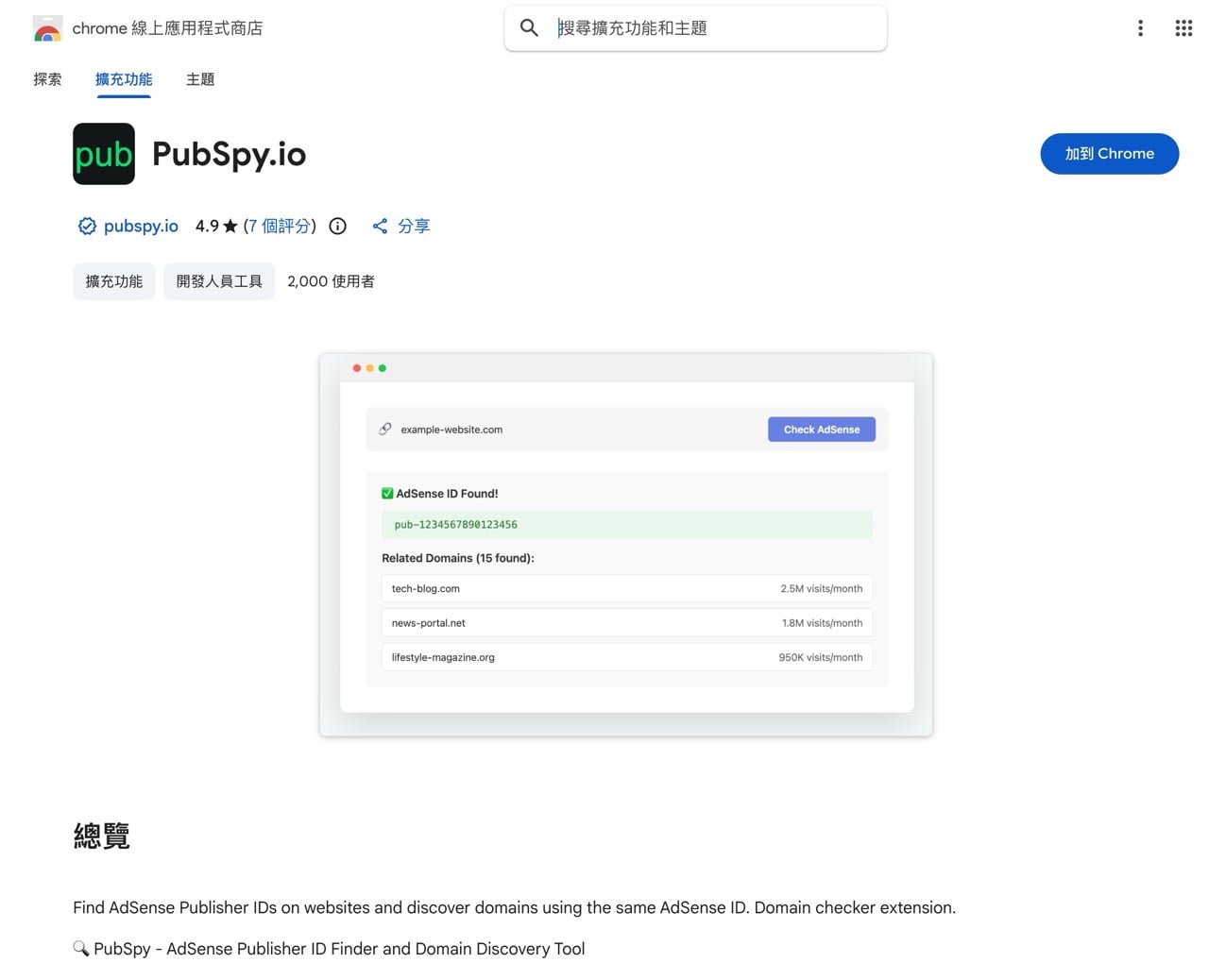Image resolution: width=1209 pixels, height=980 pixels.
Task: Click the share icon next to 分享
Action: coord(381,226)
